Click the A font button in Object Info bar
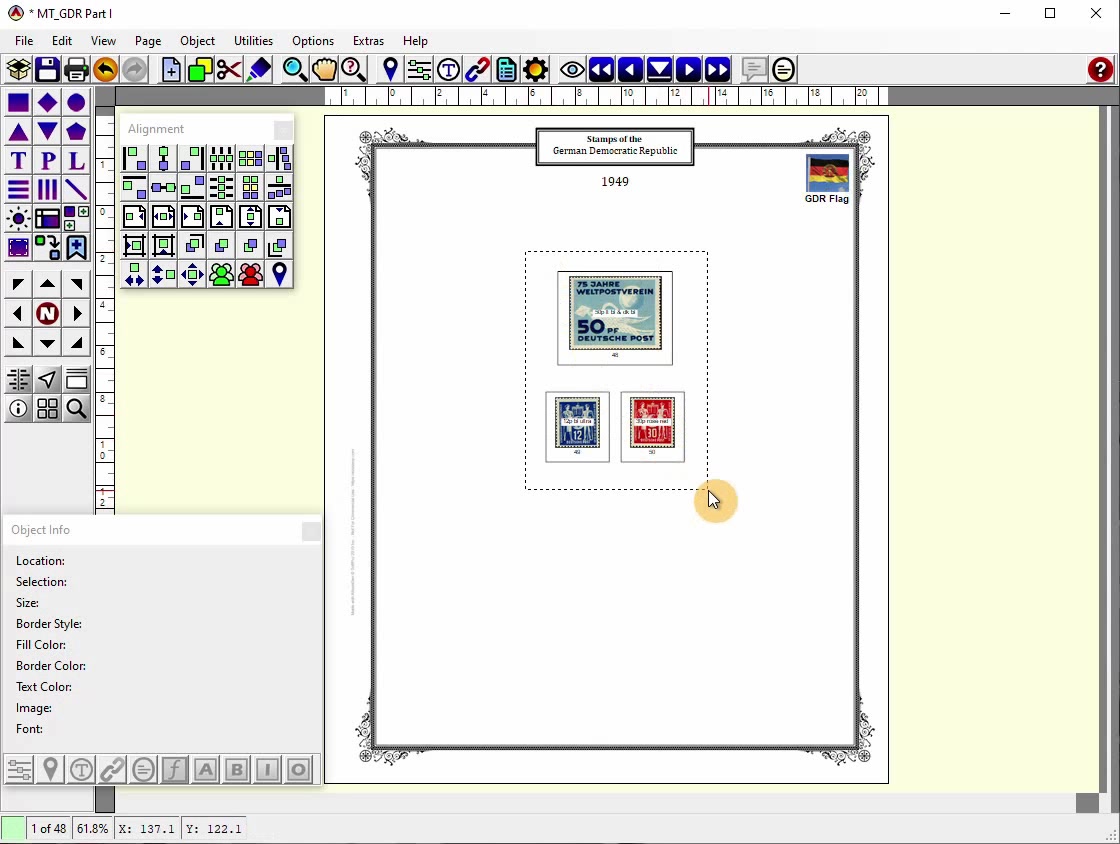This screenshot has height=844, width=1120. tap(206, 770)
